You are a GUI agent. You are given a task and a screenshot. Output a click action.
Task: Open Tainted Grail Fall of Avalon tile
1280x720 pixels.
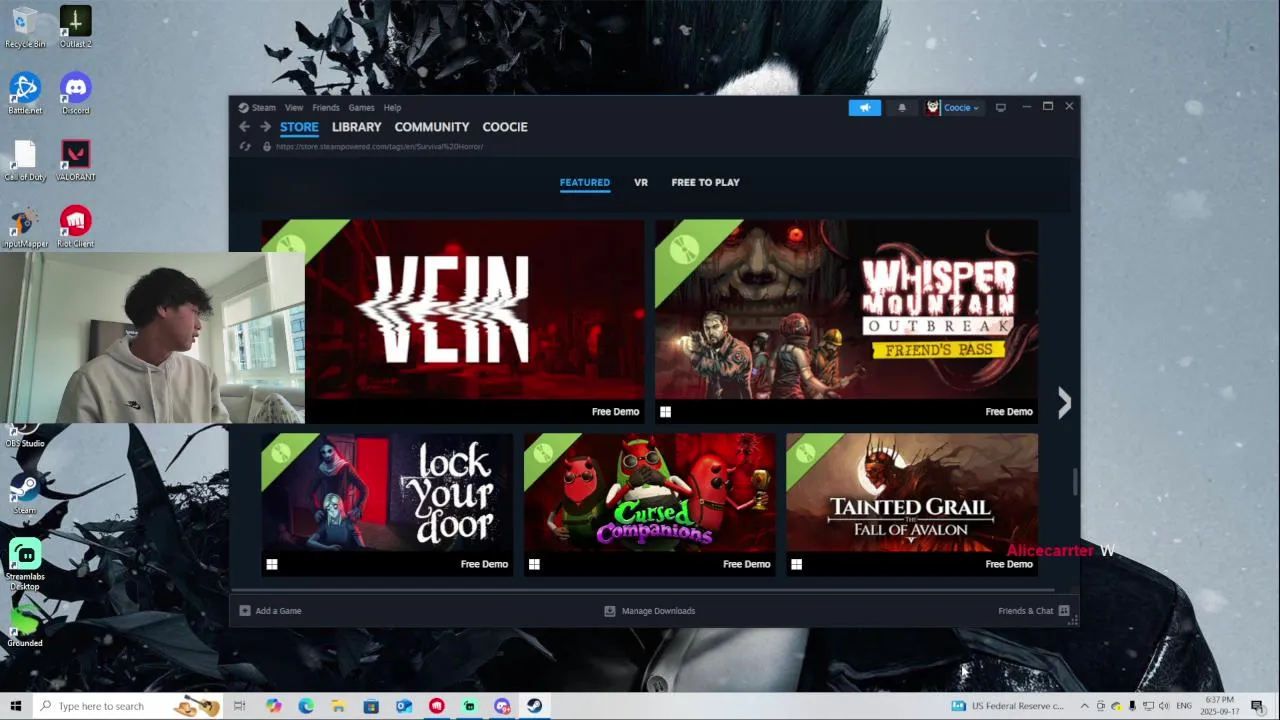pyautogui.click(x=912, y=504)
